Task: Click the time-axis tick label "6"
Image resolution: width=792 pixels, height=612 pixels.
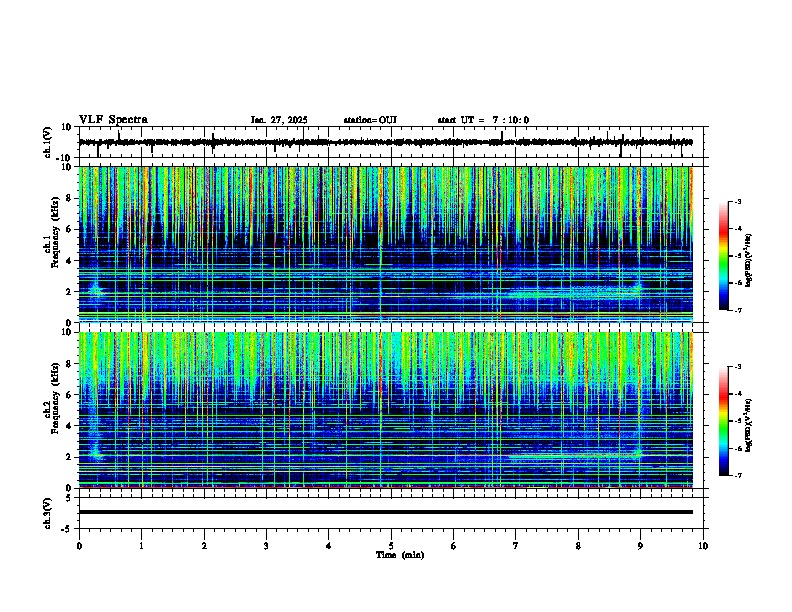Action: point(453,546)
